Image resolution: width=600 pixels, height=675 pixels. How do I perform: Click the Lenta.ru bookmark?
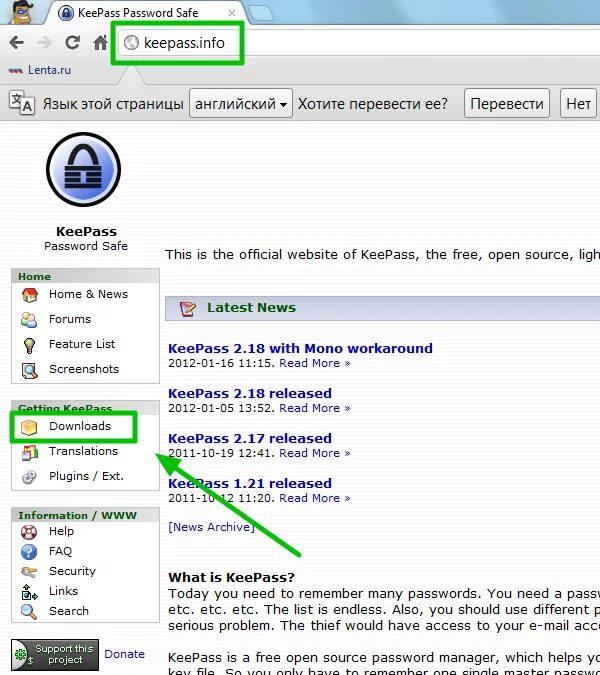tap(40, 70)
